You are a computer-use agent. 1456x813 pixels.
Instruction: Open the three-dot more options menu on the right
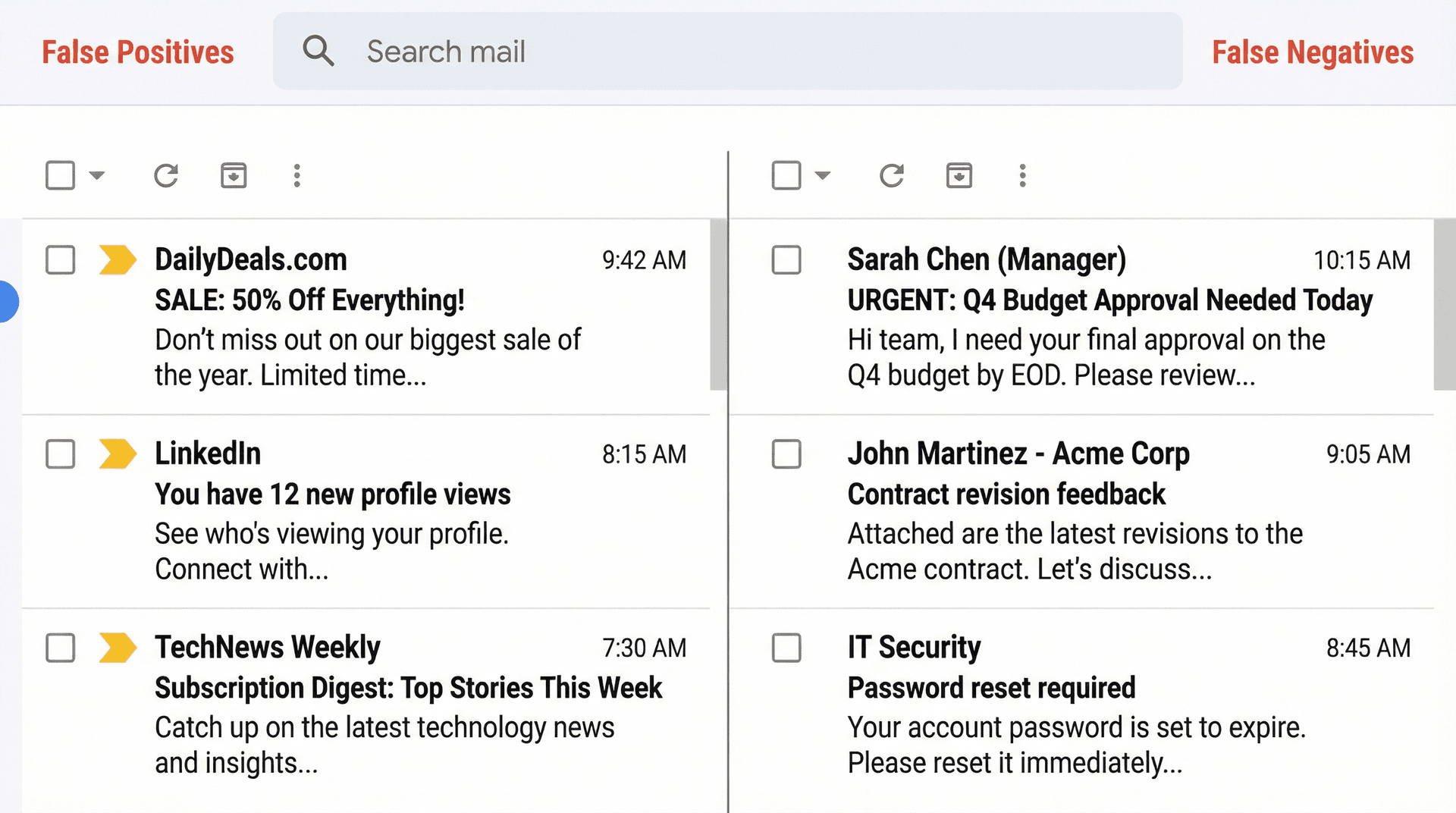click(1022, 175)
